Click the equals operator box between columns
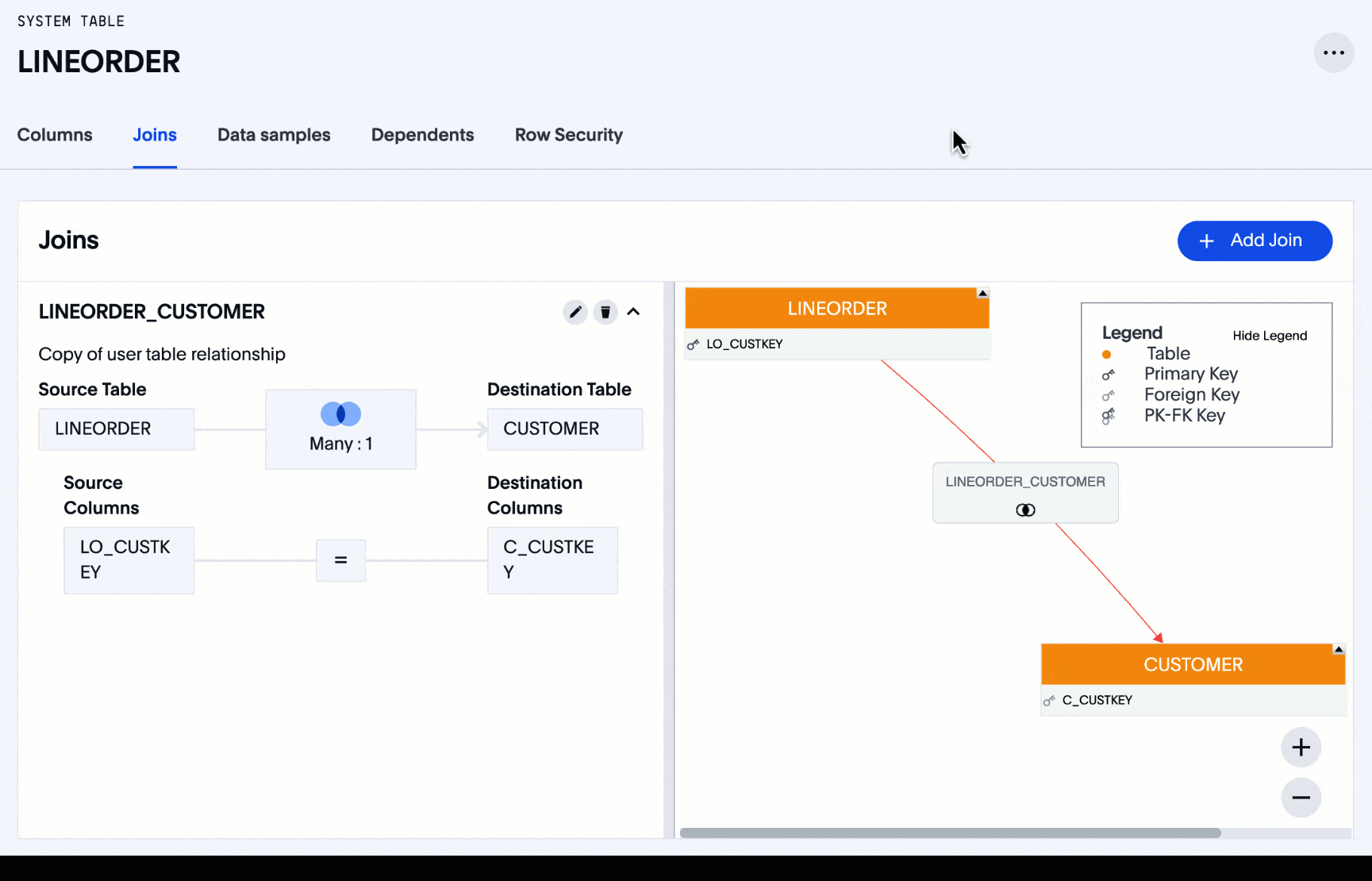1372x881 pixels. tap(340, 560)
